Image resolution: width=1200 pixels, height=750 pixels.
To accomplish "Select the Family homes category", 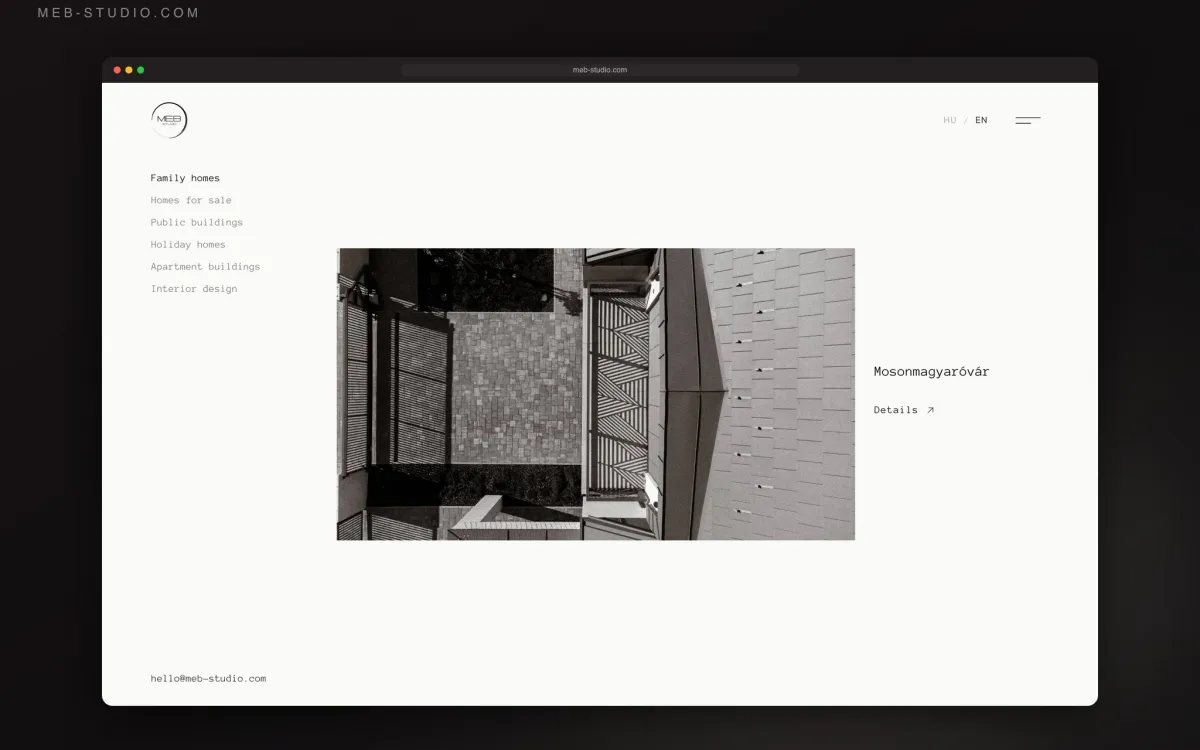I will 185,178.
